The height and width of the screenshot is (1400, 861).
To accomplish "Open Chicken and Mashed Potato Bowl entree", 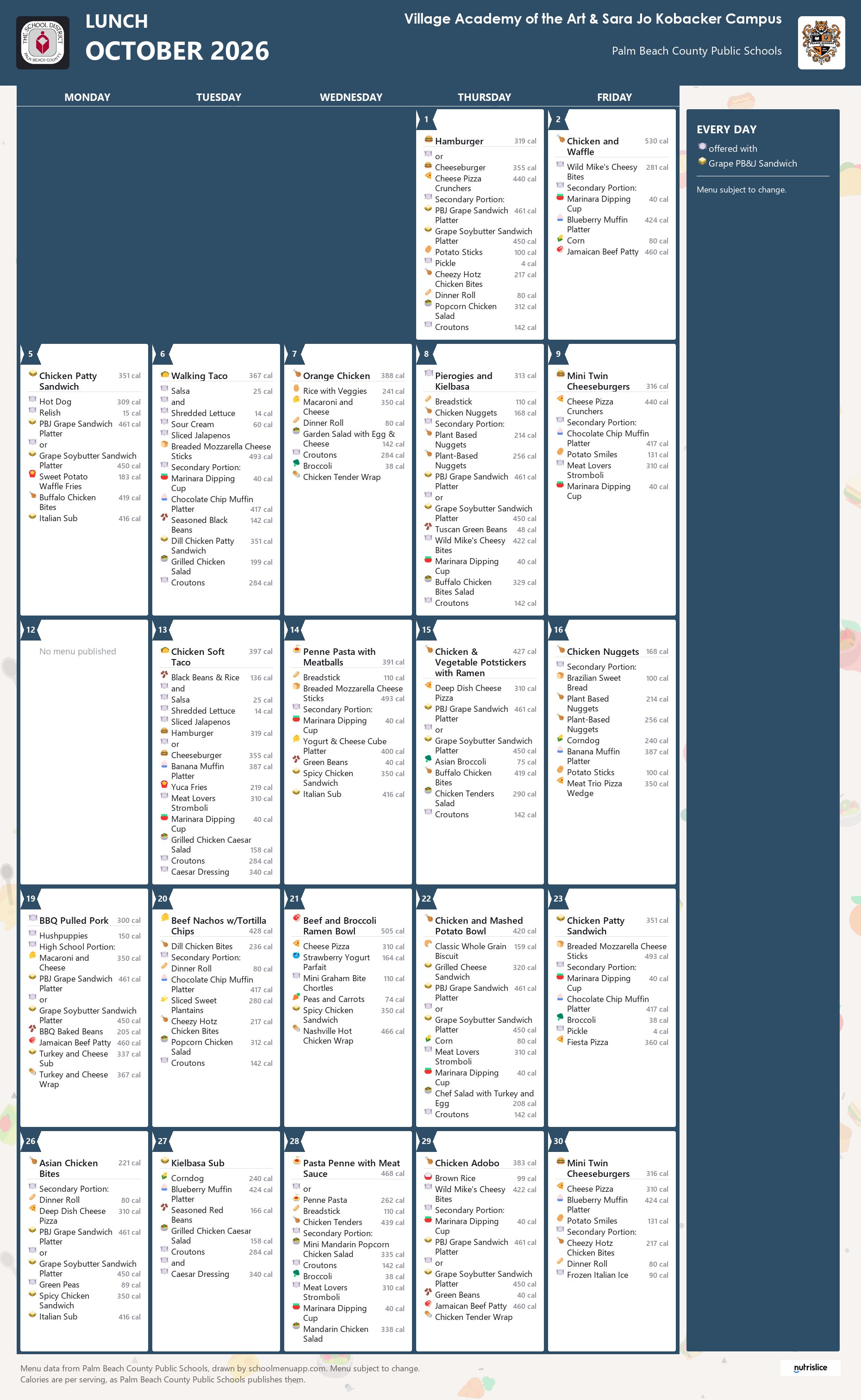I will [x=478, y=926].
